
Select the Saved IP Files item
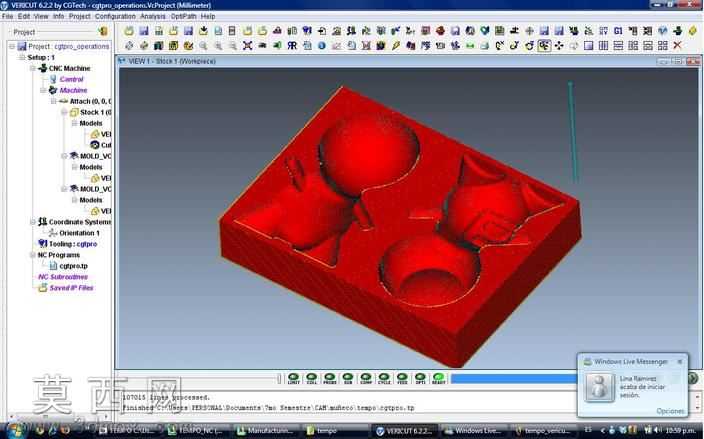[x=71, y=288]
